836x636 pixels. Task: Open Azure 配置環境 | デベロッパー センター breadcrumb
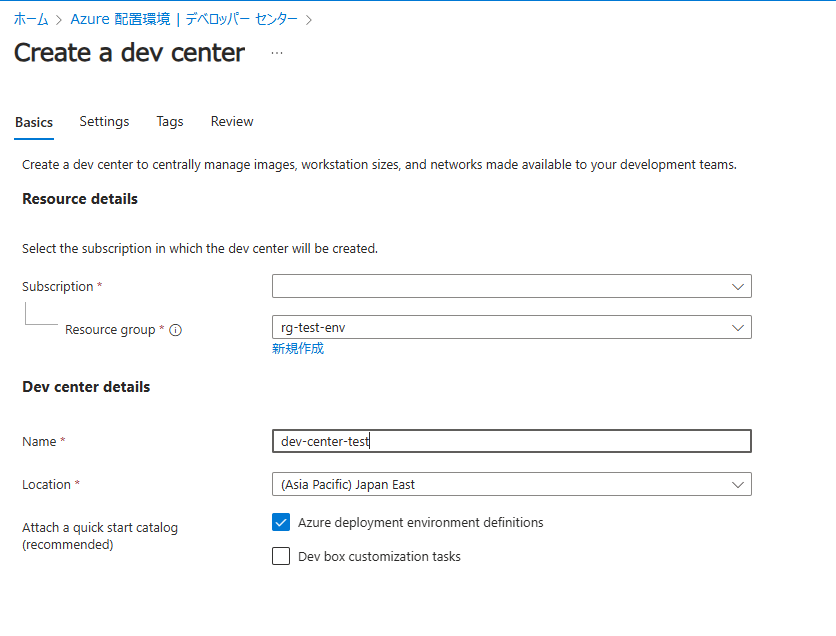pyautogui.click(x=184, y=19)
